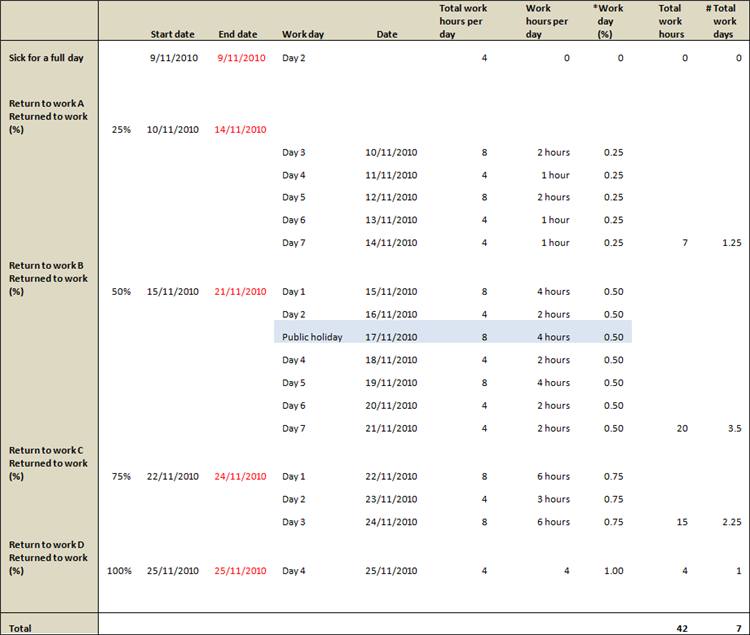Screen dimensions: 750x635
Task: Click the red end date 25/11/2010
Action: point(240,571)
